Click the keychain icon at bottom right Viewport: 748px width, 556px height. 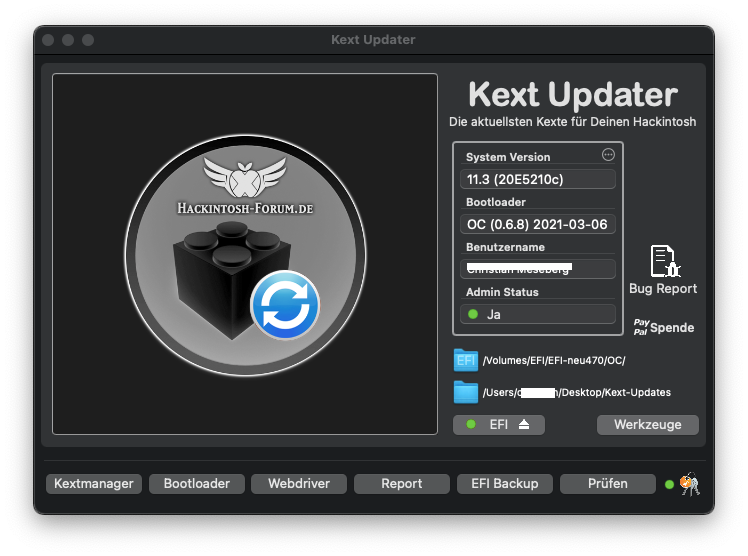click(690, 484)
